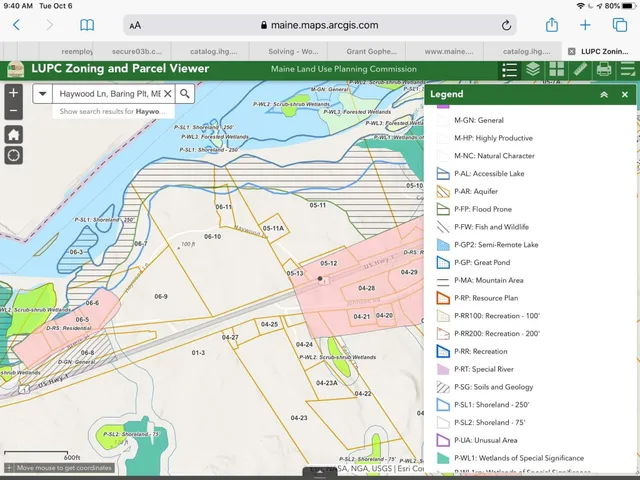Click the P-WL1 legend color swatch
This screenshot has height=480, width=640.
coord(444,458)
